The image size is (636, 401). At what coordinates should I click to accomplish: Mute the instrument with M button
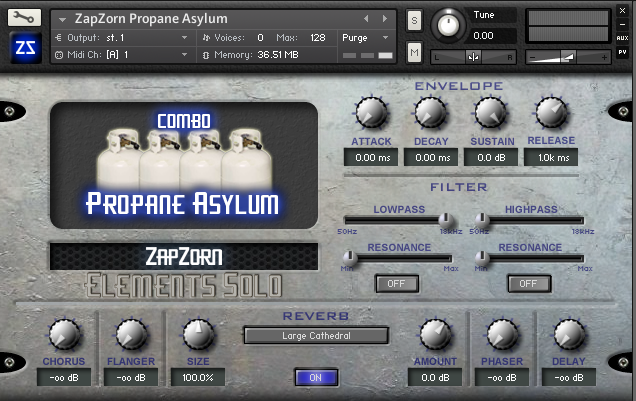[414, 52]
